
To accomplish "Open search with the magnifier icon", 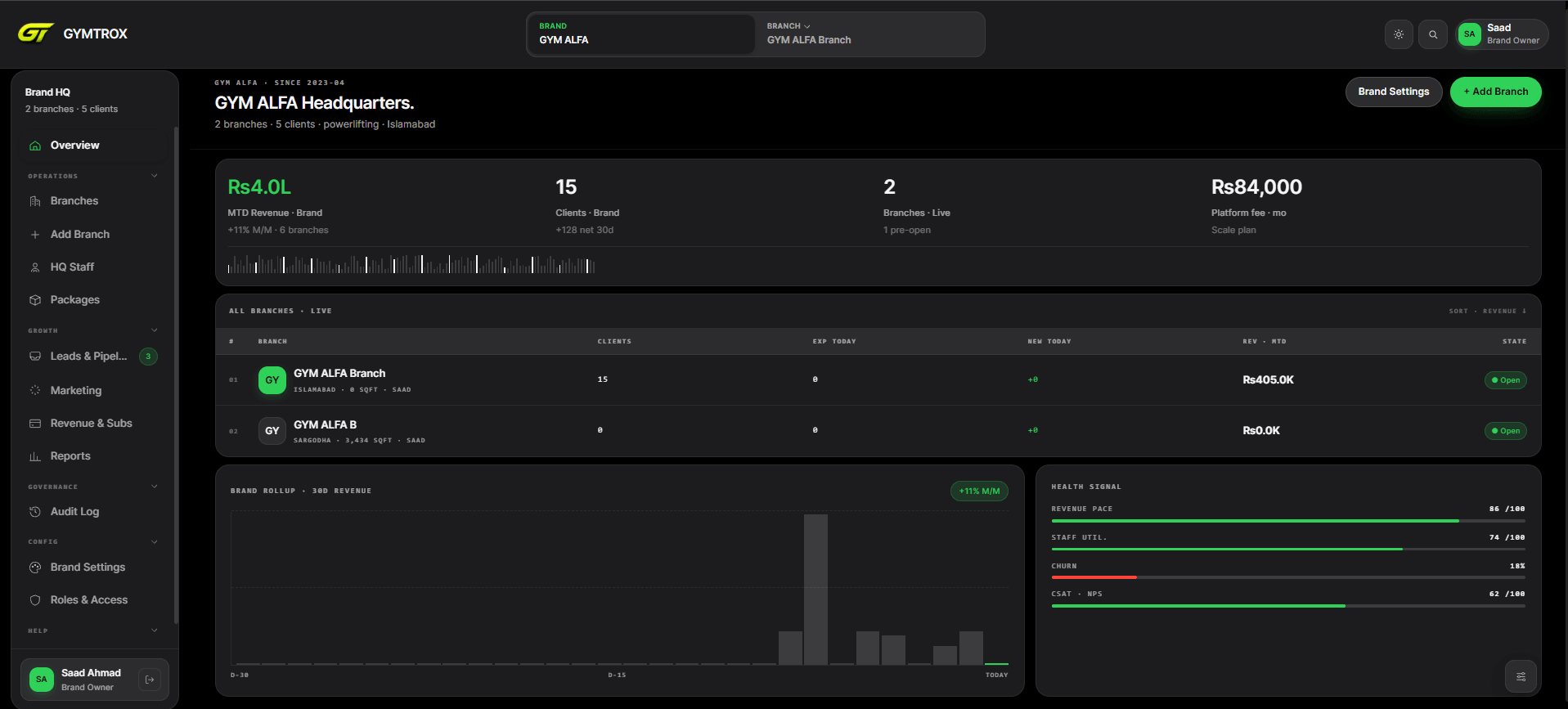I will [1433, 34].
